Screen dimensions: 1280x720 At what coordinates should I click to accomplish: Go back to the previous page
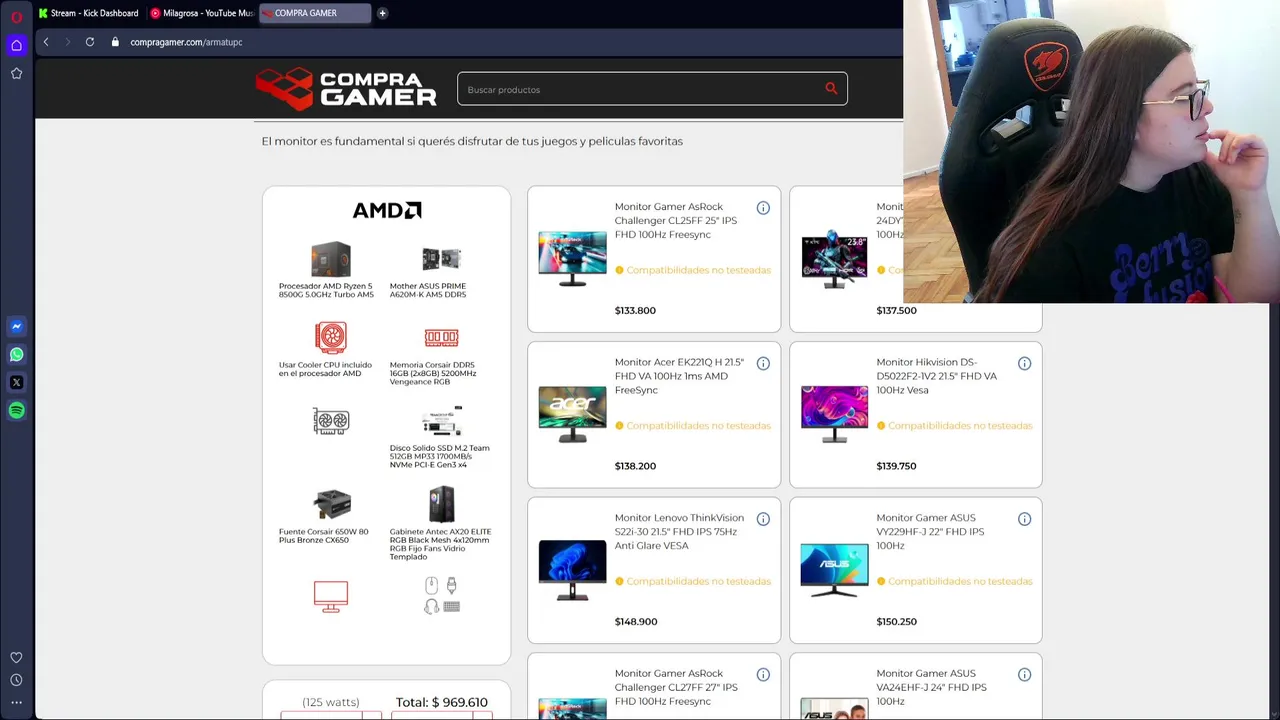pos(46,42)
